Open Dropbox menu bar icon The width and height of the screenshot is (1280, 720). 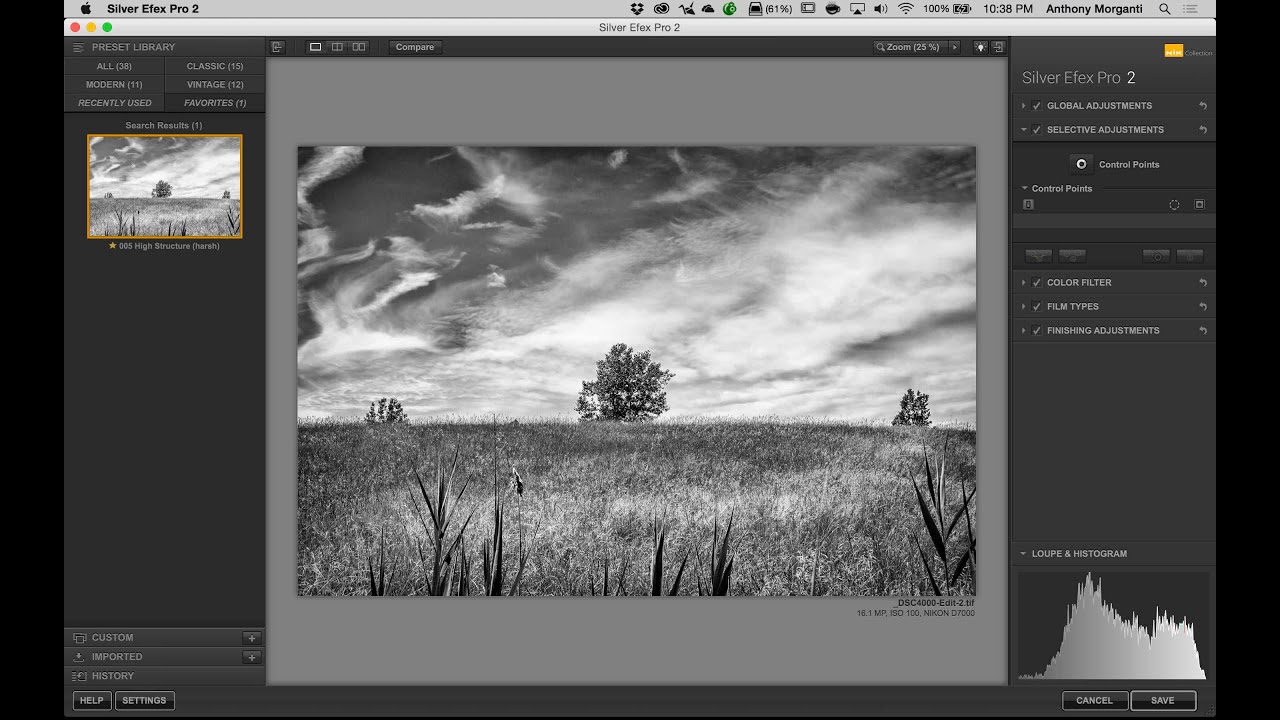click(637, 9)
